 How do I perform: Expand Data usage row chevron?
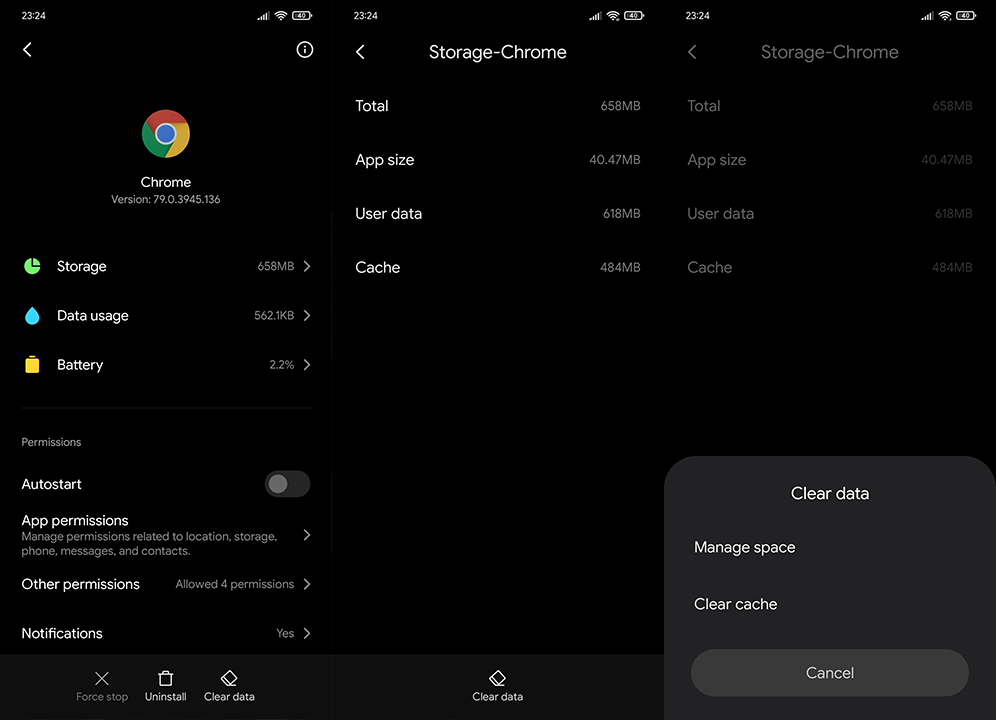click(x=307, y=315)
